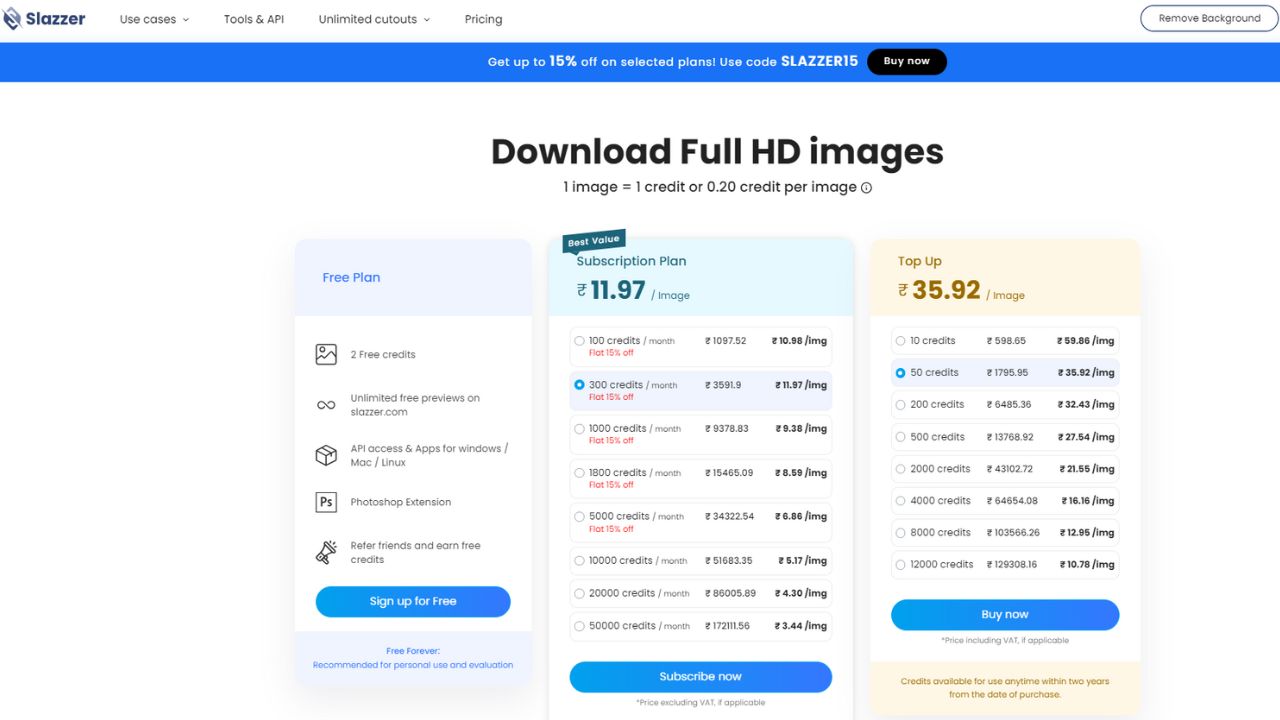Select the 50000 credits per month plan
Screen dimensions: 1280x720
click(x=701, y=626)
